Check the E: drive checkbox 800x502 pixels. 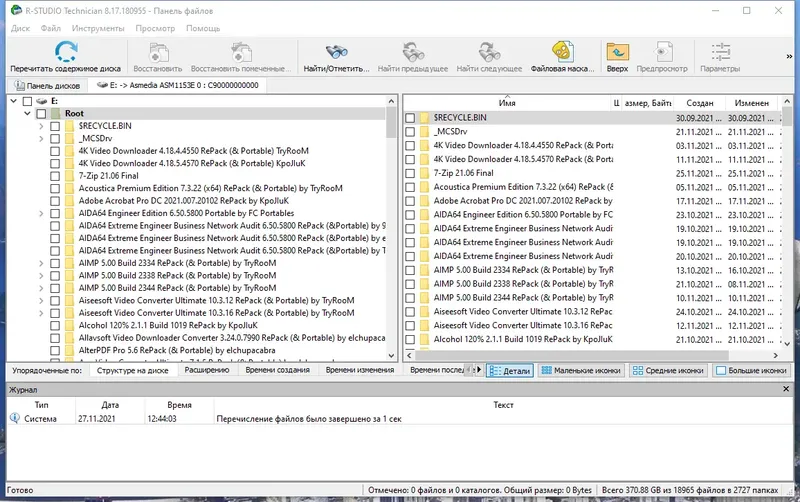click(28, 101)
